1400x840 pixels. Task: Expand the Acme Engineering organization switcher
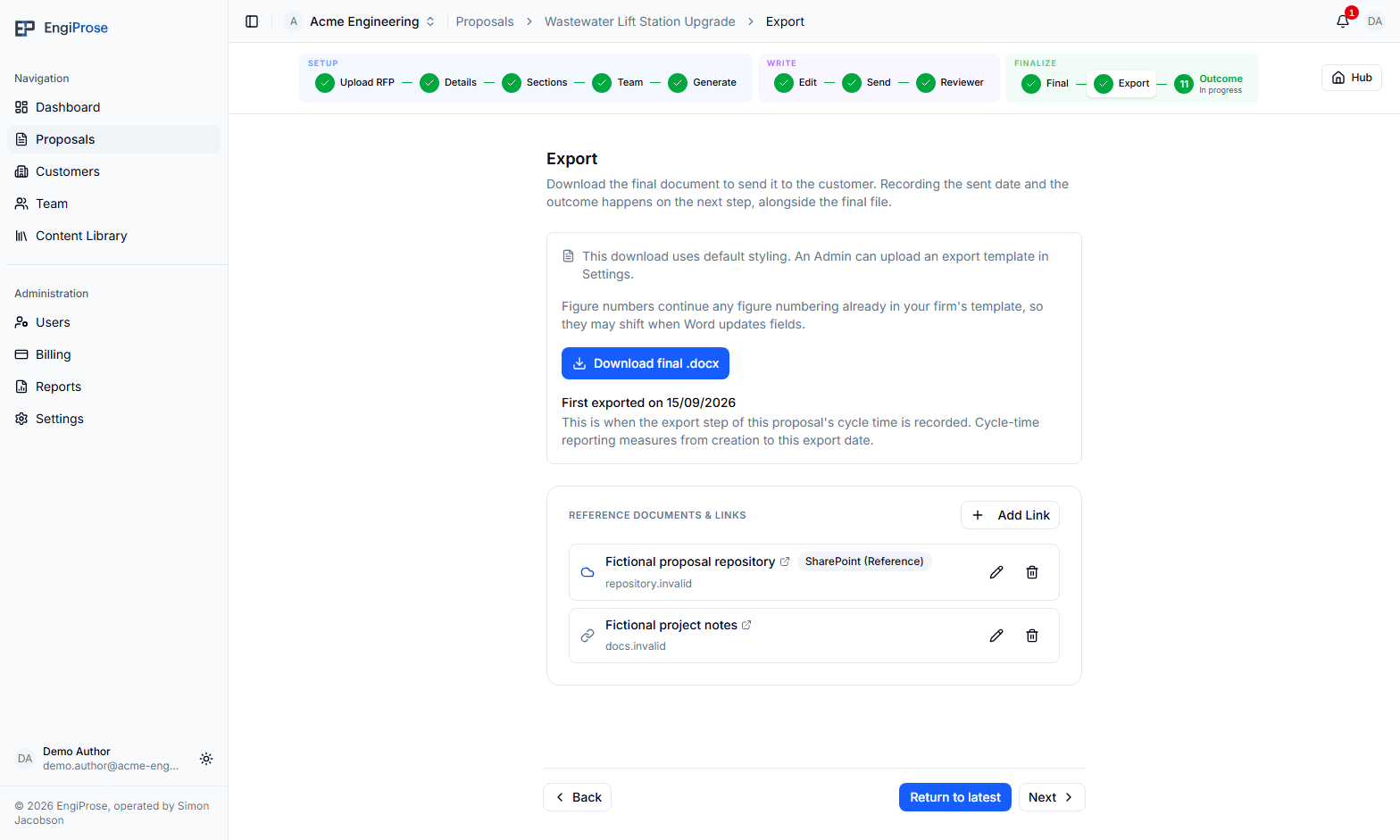point(361,21)
